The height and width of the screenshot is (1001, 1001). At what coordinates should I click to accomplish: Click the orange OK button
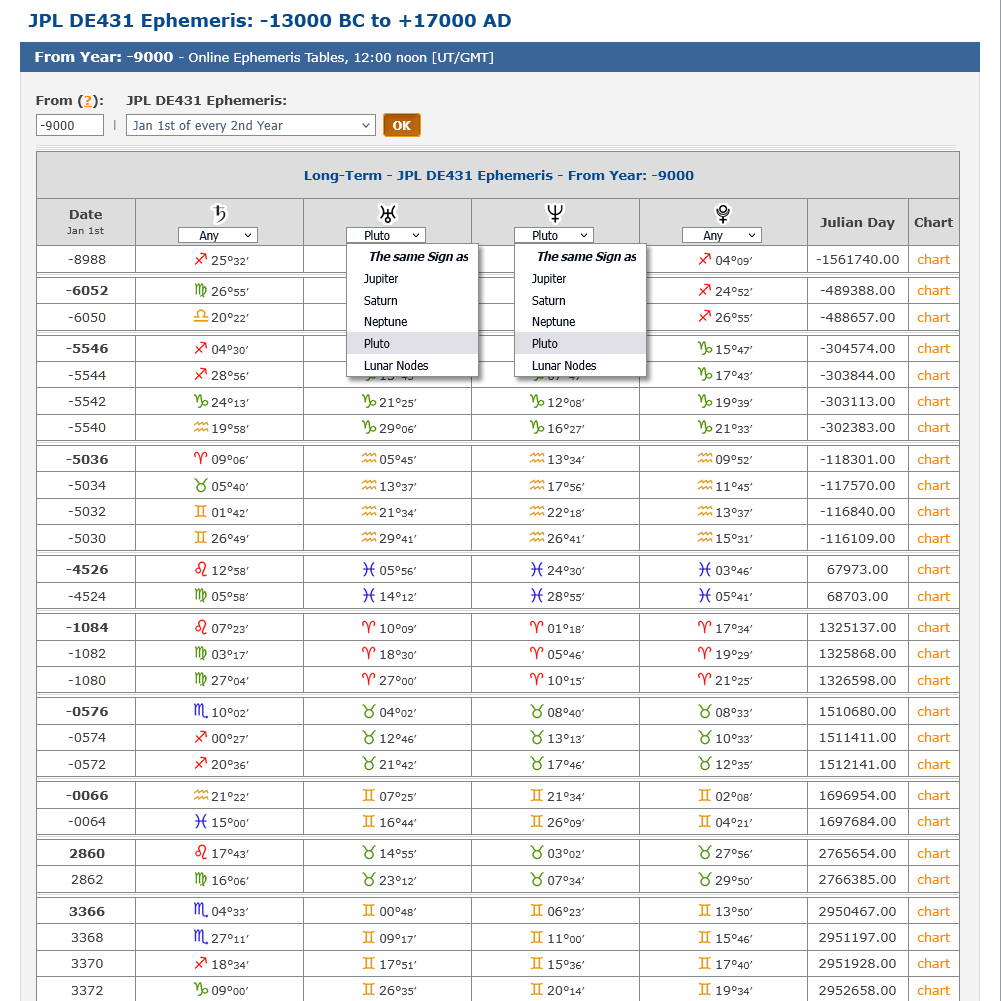(402, 125)
